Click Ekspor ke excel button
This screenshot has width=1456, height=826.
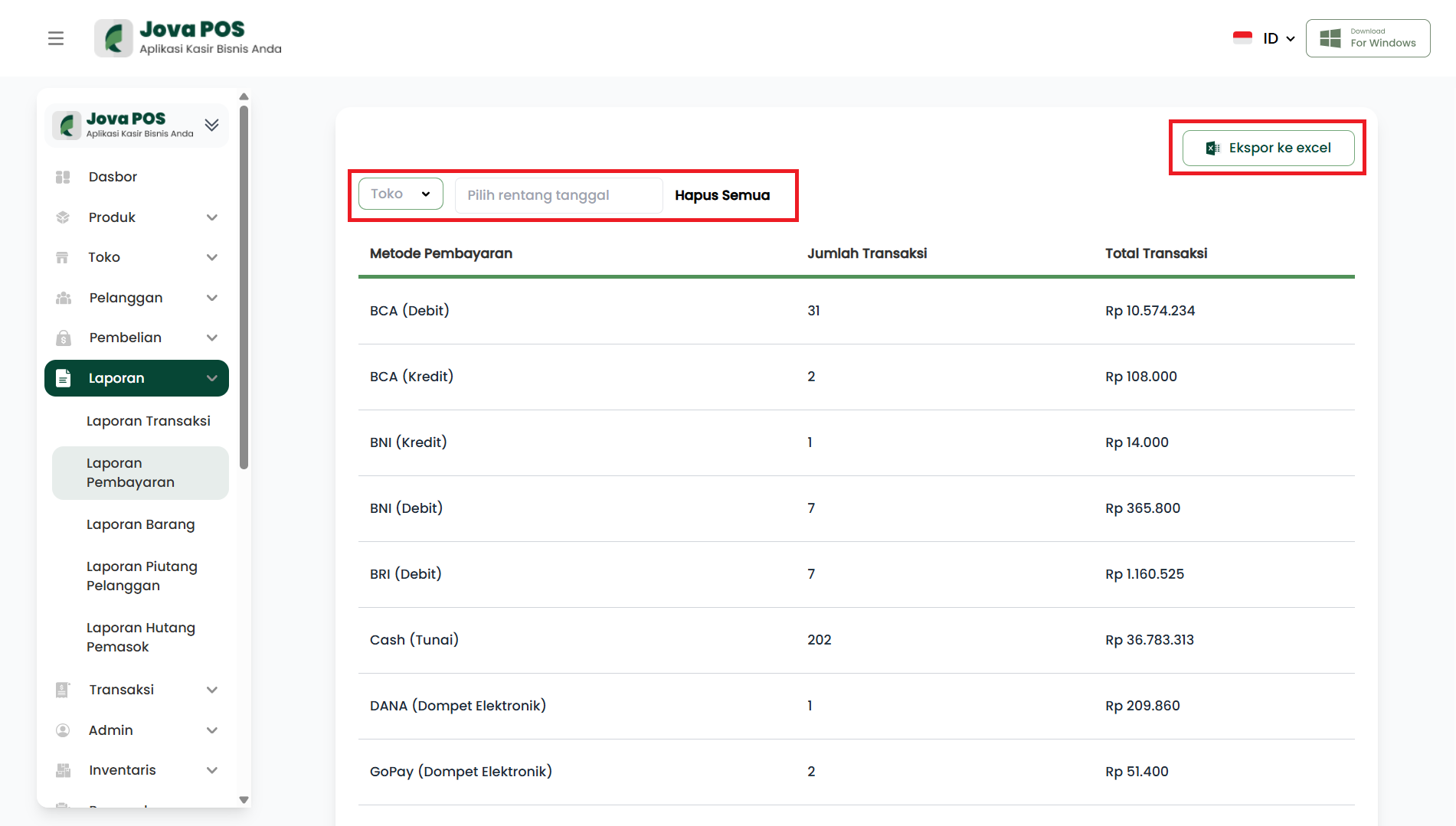[x=1268, y=148]
